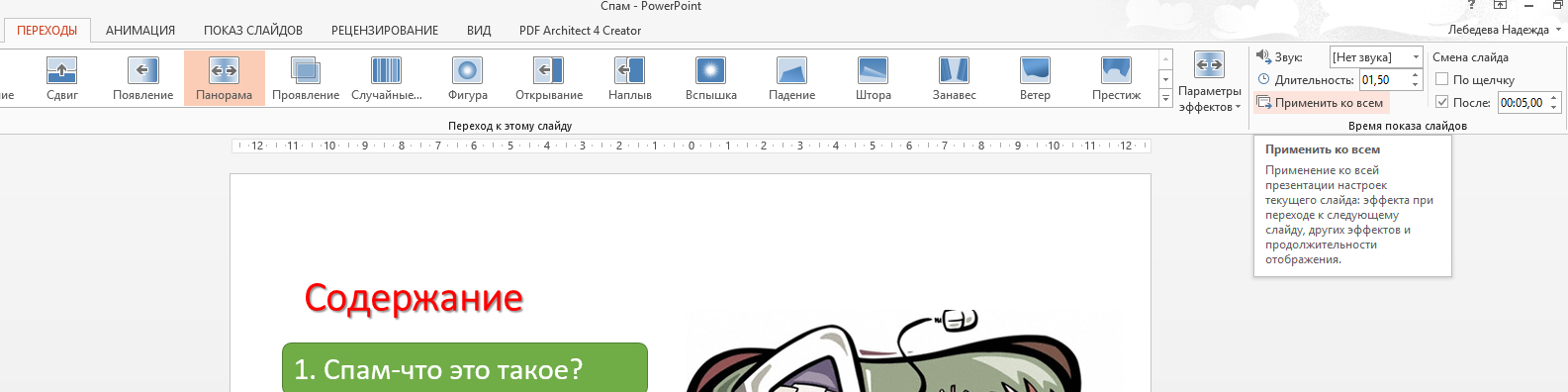The image size is (1568, 392).
Task: Open the Звук dropdown list
Action: 1416,57
